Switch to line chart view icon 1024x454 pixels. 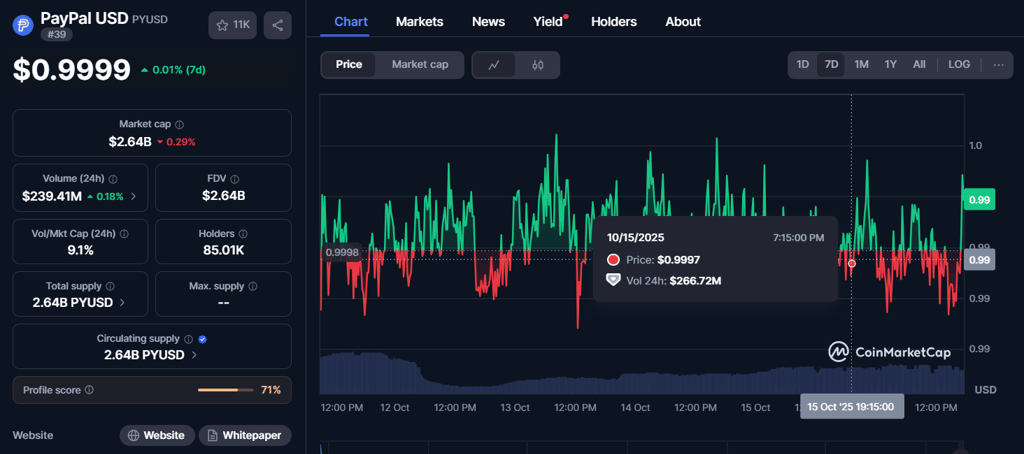[x=494, y=65]
